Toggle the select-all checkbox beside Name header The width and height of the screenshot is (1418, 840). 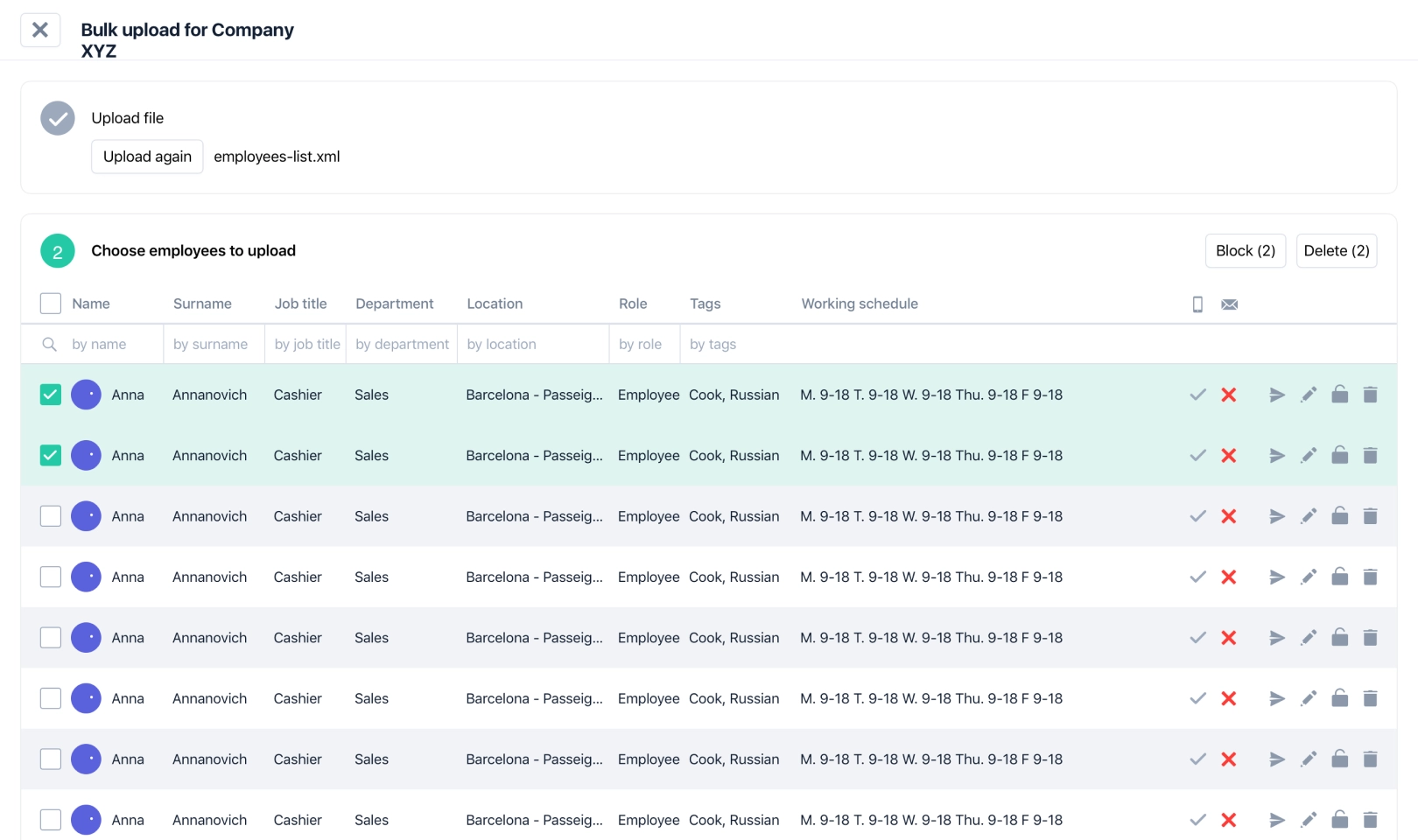51,304
